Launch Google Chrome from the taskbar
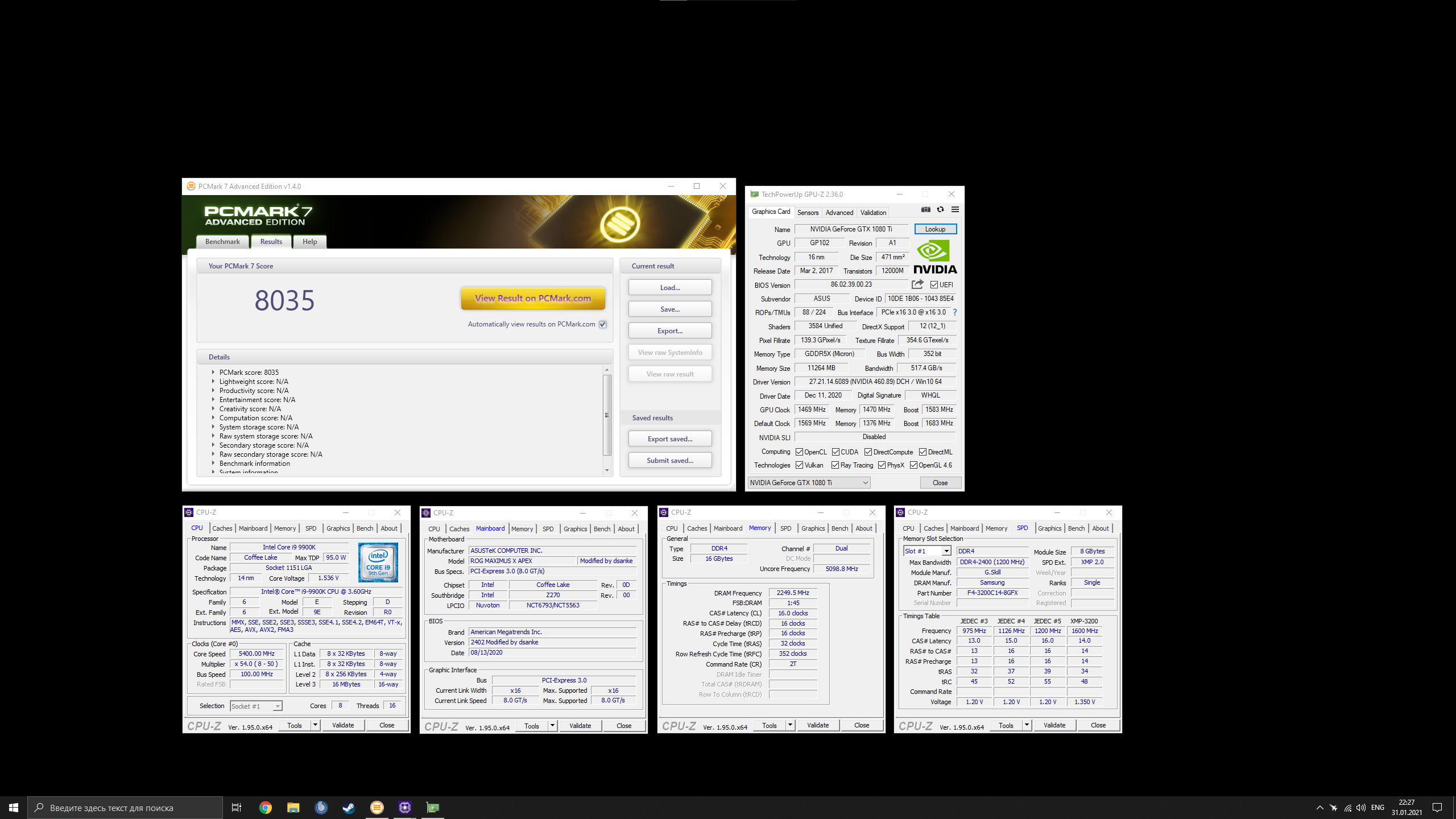The width and height of the screenshot is (1456, 819). click(x=265, y=808)
